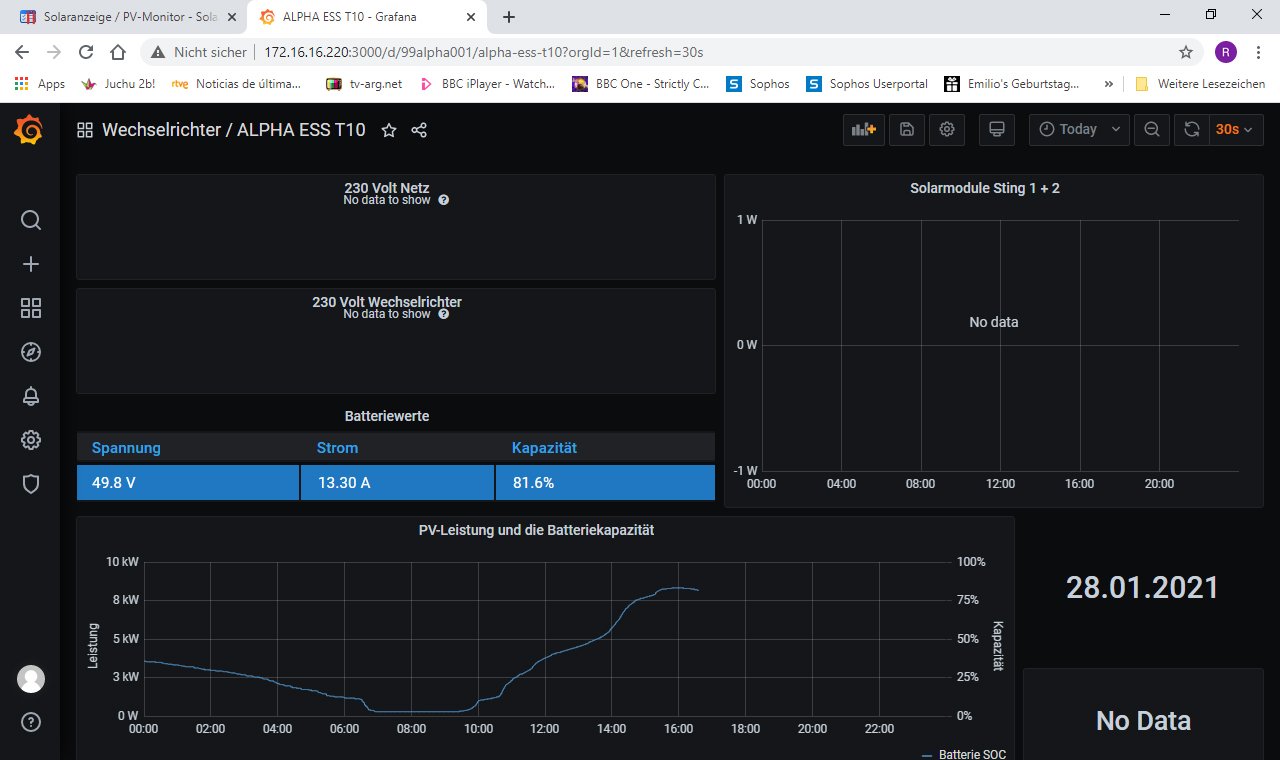Open the Dashboards grid icon in sidebar

(x=31, y=308)
